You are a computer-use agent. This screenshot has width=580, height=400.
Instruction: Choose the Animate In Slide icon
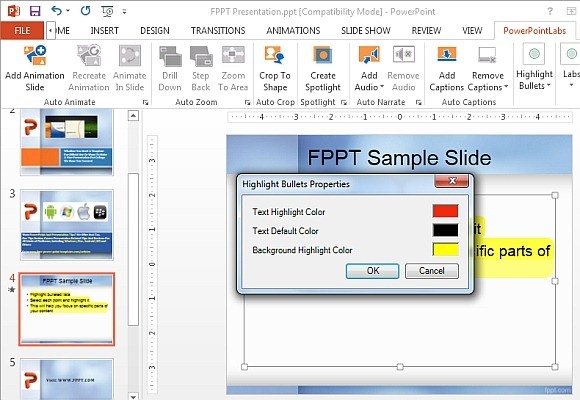[x=129, y=56]
